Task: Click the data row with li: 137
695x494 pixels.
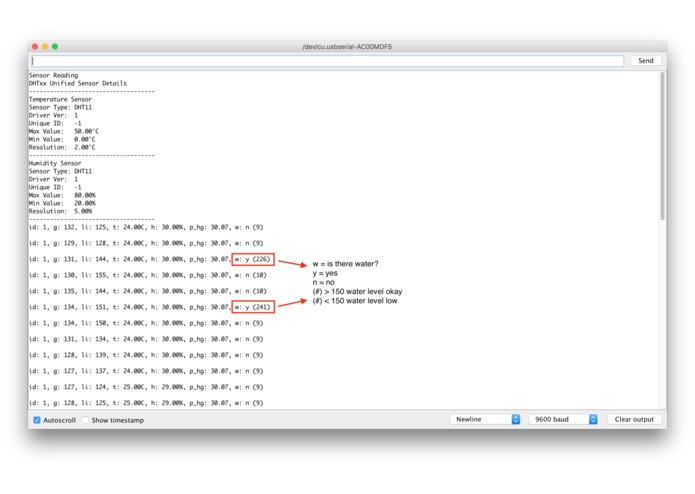Action: [x=146, y=371]
